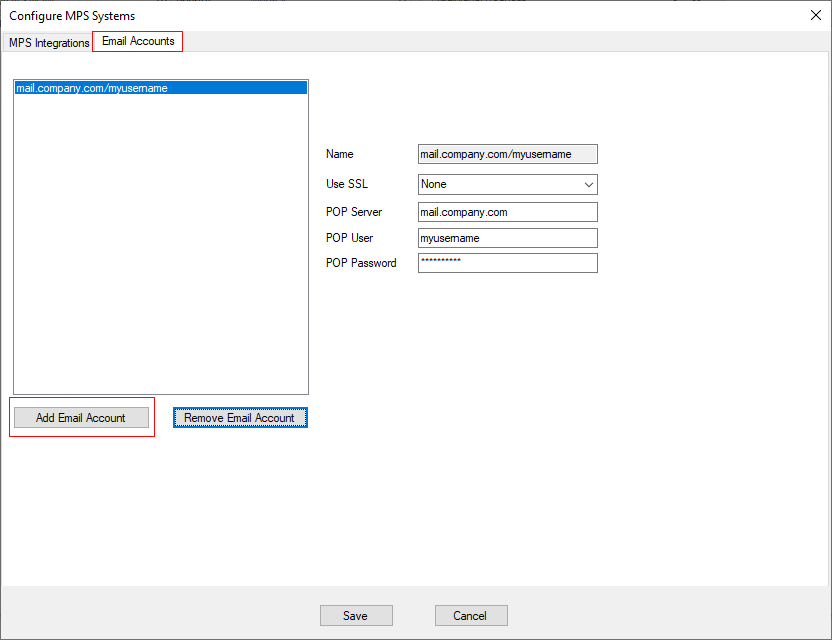Screen dimensions: 832x640
Task: Click inside the Name input field
Action: point(507,154)
